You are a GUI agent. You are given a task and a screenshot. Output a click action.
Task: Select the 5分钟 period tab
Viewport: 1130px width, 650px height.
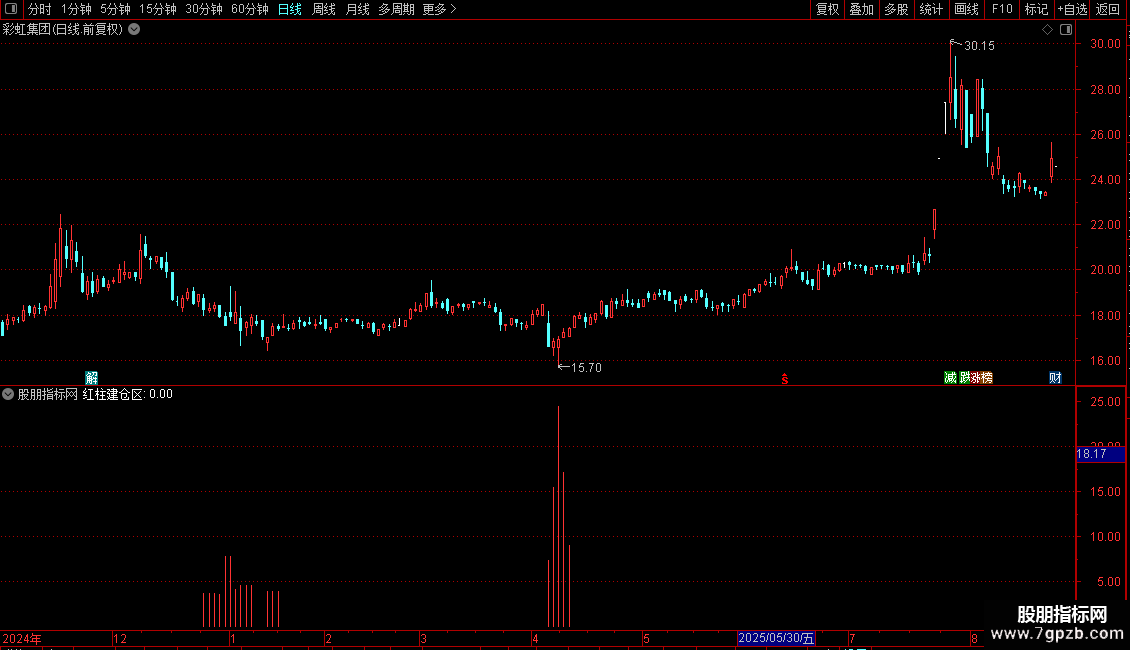(x=115, y=9)
